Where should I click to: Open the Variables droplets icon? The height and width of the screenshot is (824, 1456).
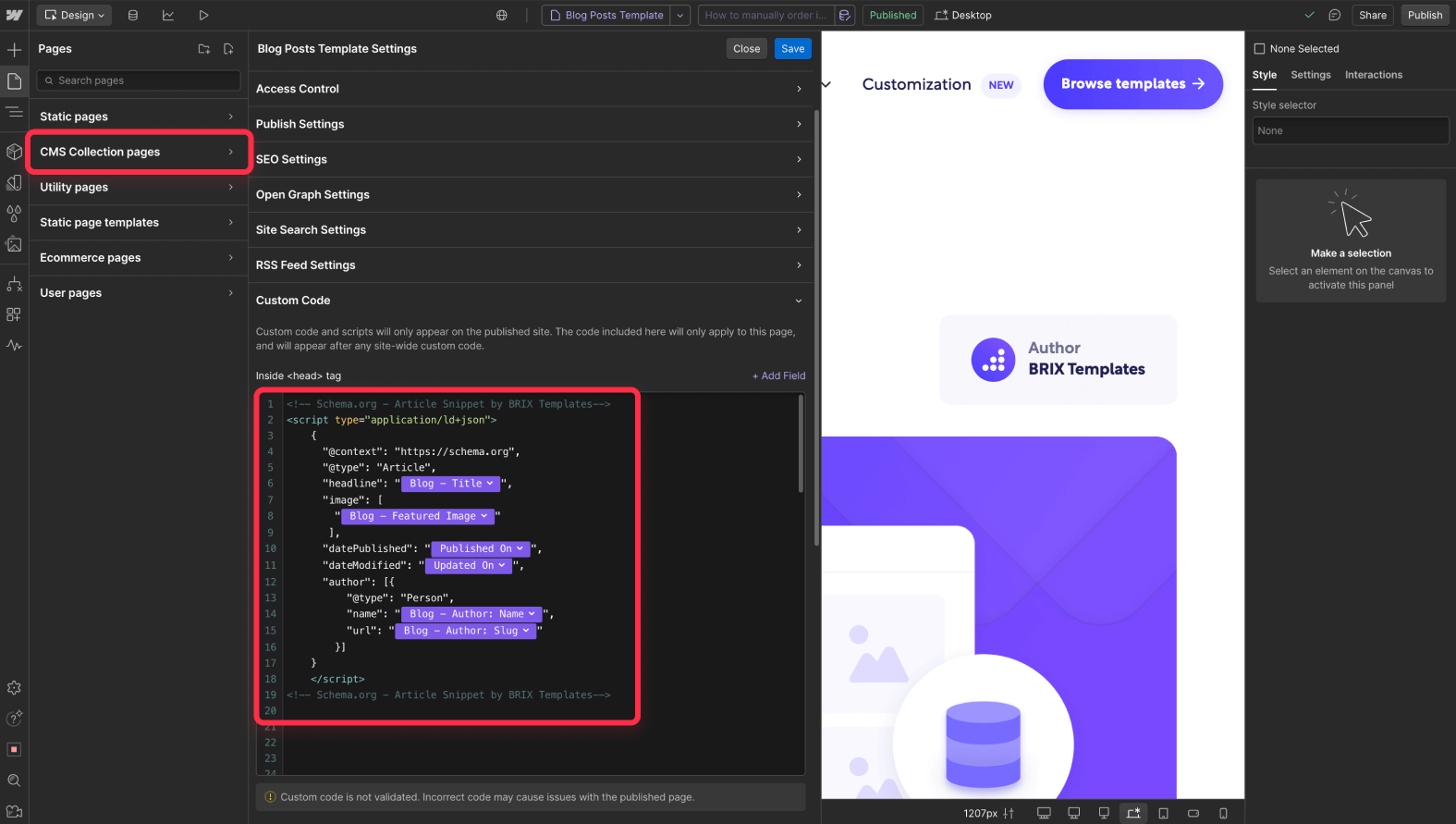[14, 214]
